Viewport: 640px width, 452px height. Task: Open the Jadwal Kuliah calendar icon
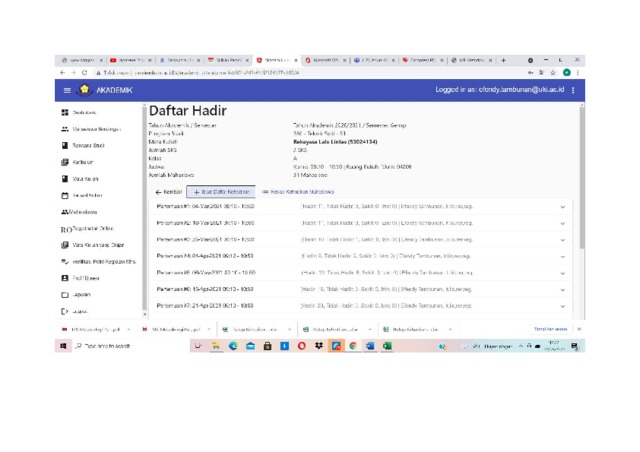tap(65, 196)
